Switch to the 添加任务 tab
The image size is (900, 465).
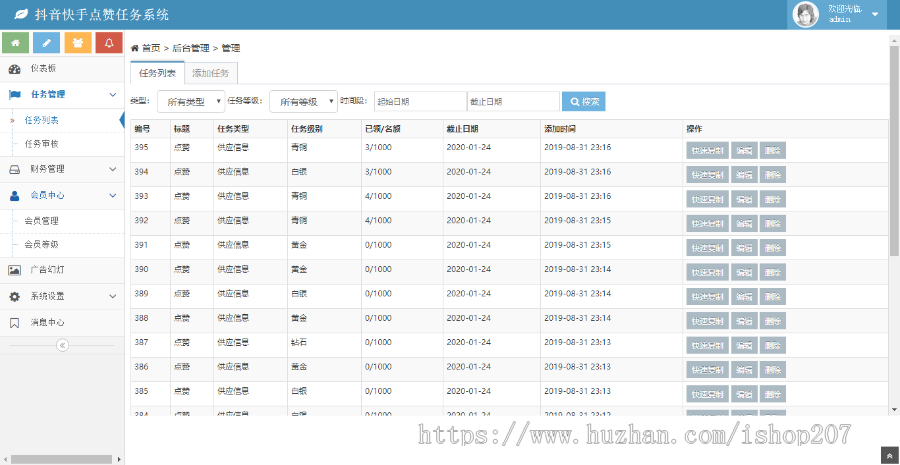click(x=211, y=73)
